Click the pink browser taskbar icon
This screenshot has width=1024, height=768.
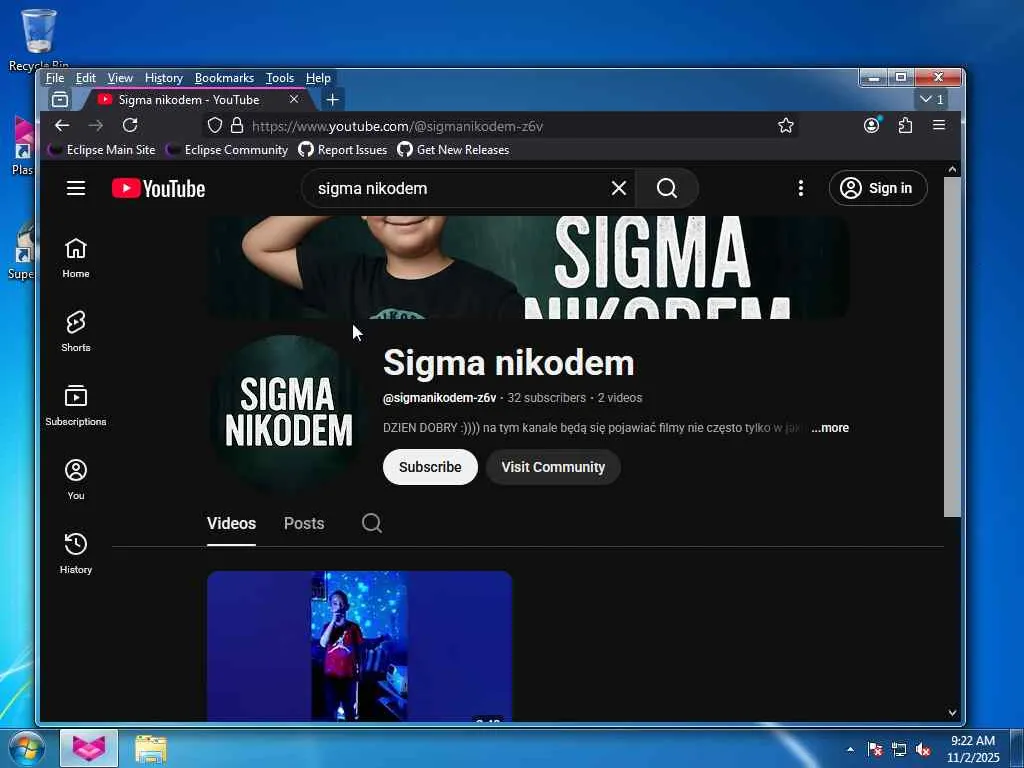89,748
